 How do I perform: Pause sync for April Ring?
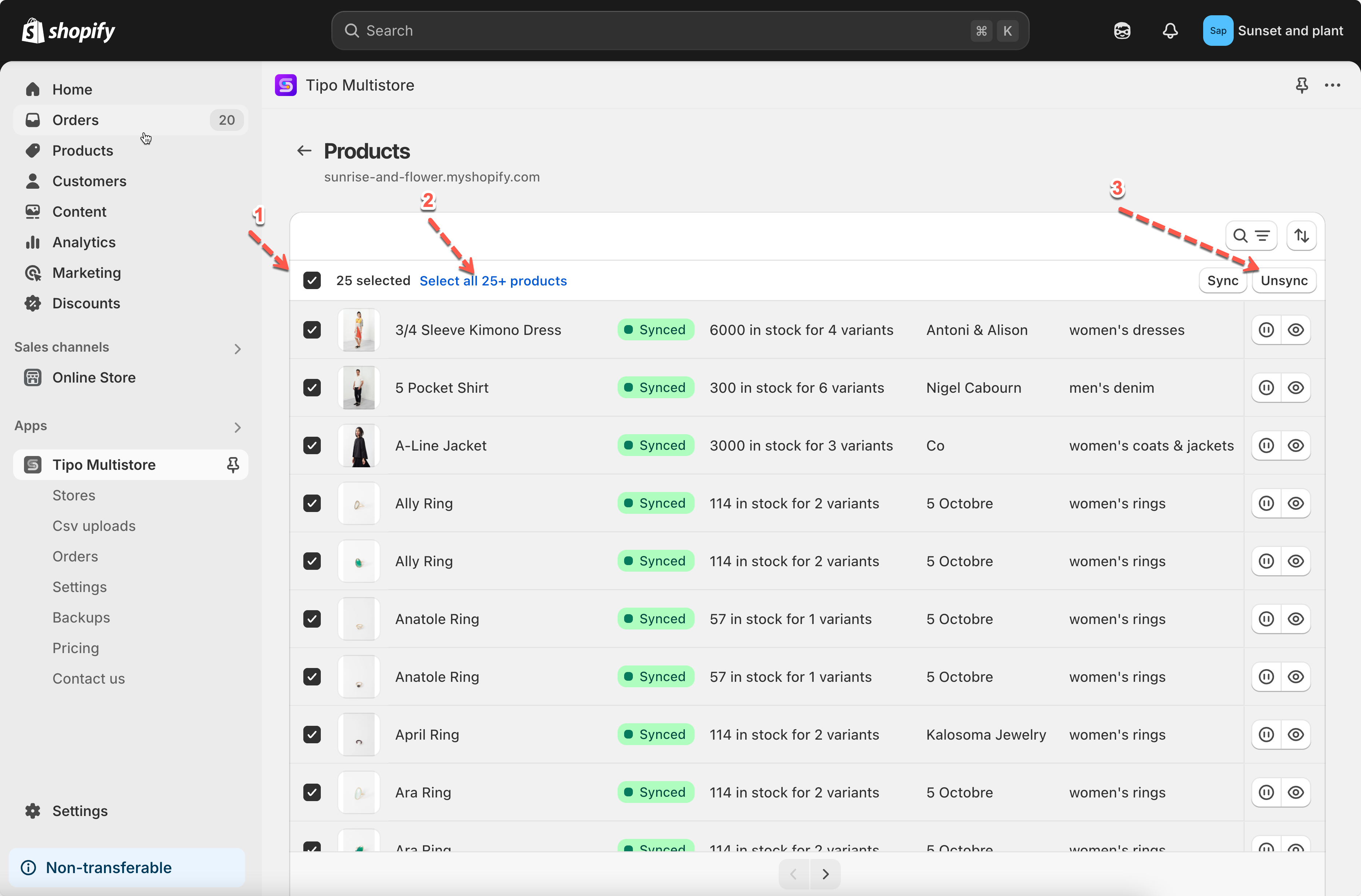[1266, 735]
